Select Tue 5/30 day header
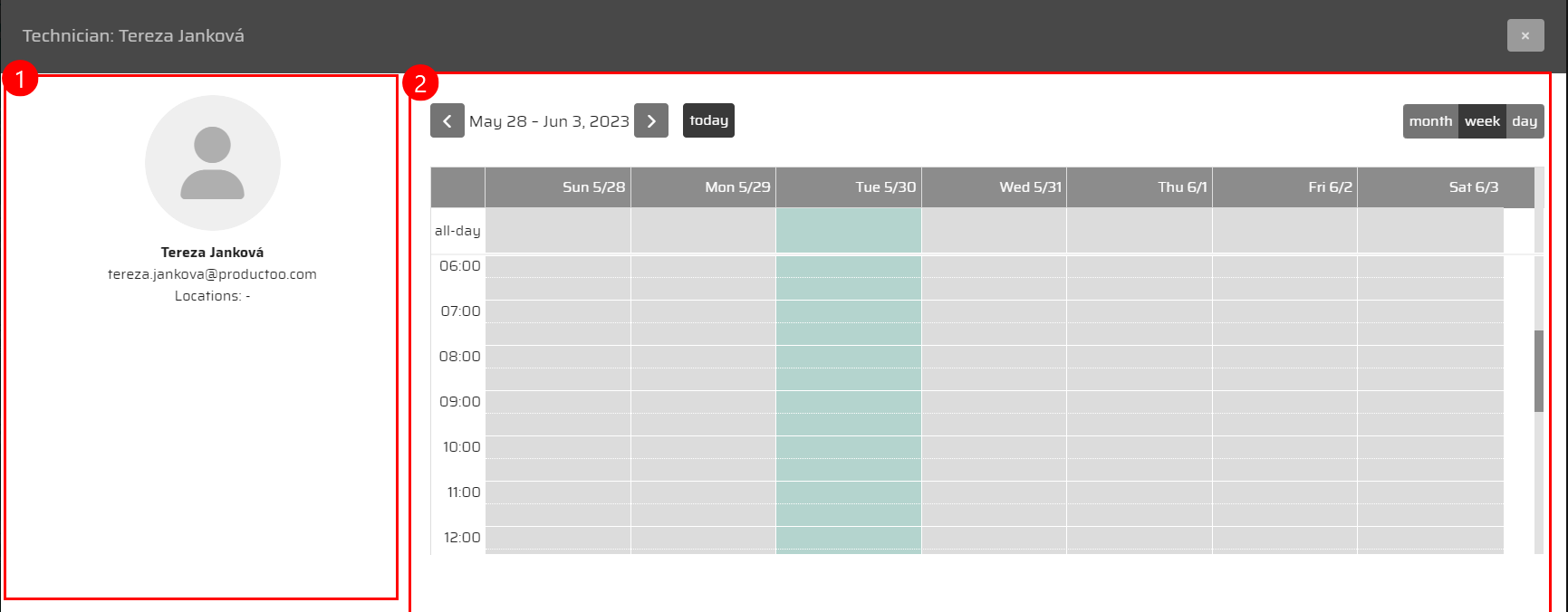 click(x=885, y=187)
